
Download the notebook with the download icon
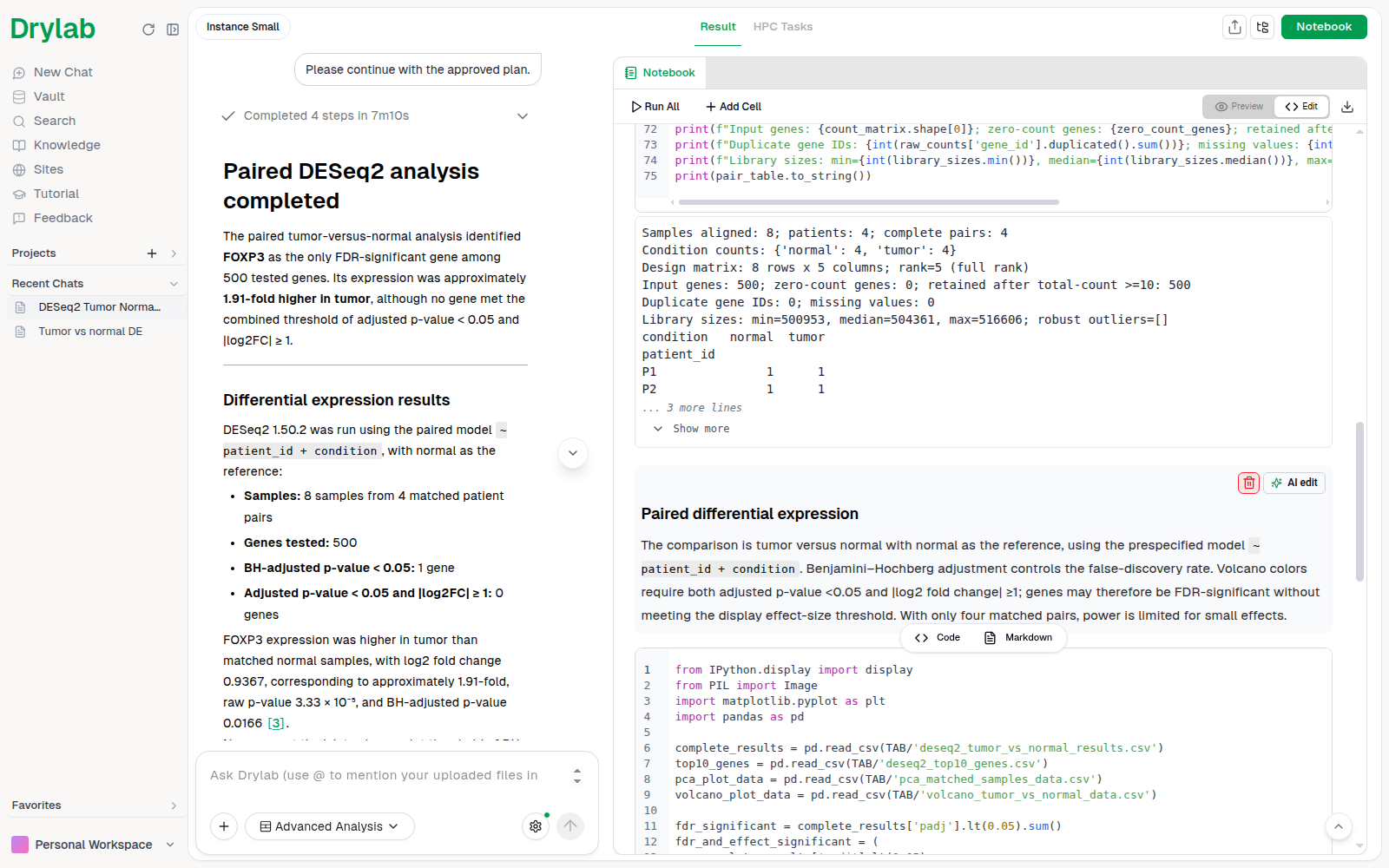[x=1347, y=107]
